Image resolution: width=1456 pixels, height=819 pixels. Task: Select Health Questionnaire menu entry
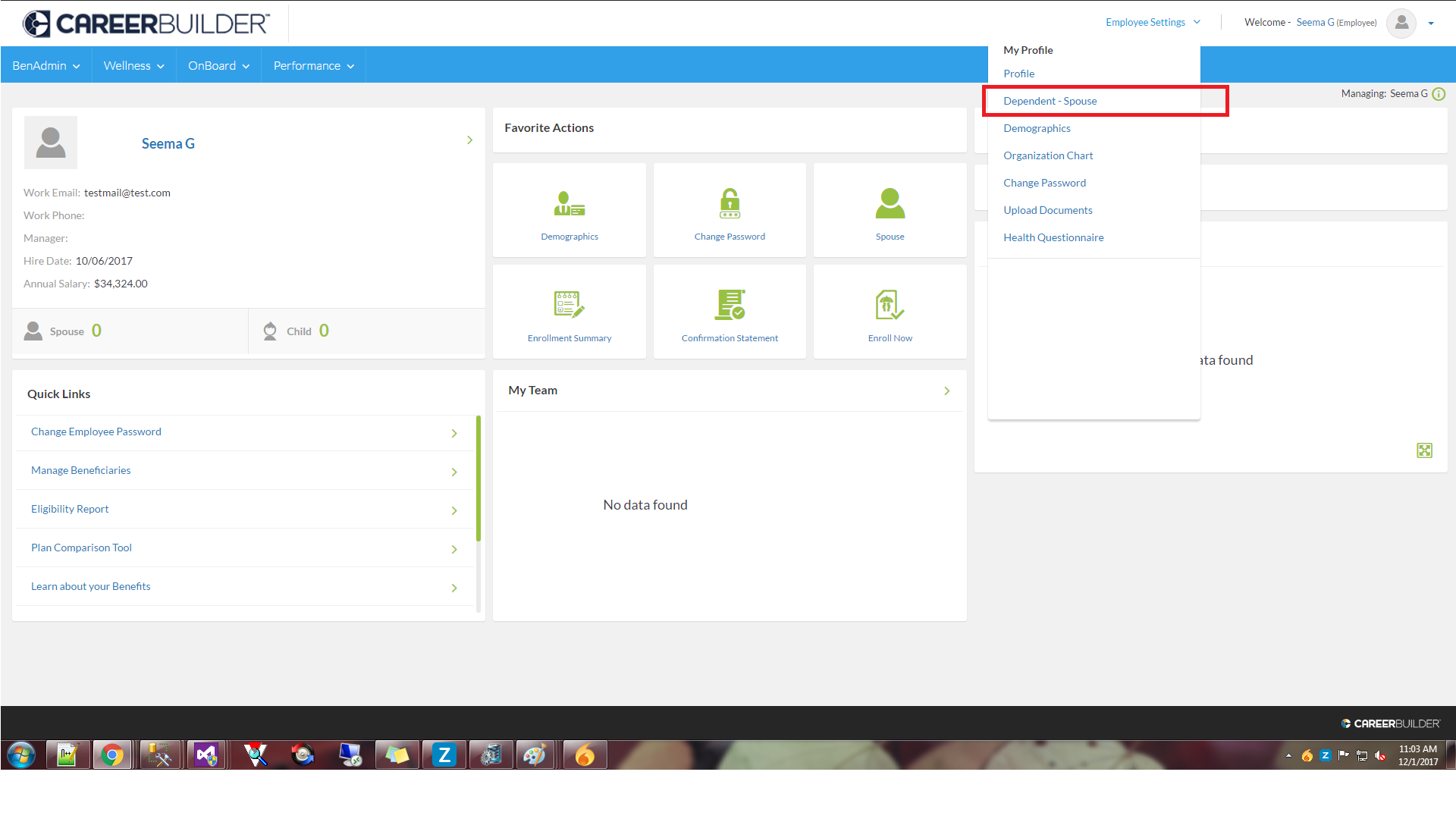1053,238
